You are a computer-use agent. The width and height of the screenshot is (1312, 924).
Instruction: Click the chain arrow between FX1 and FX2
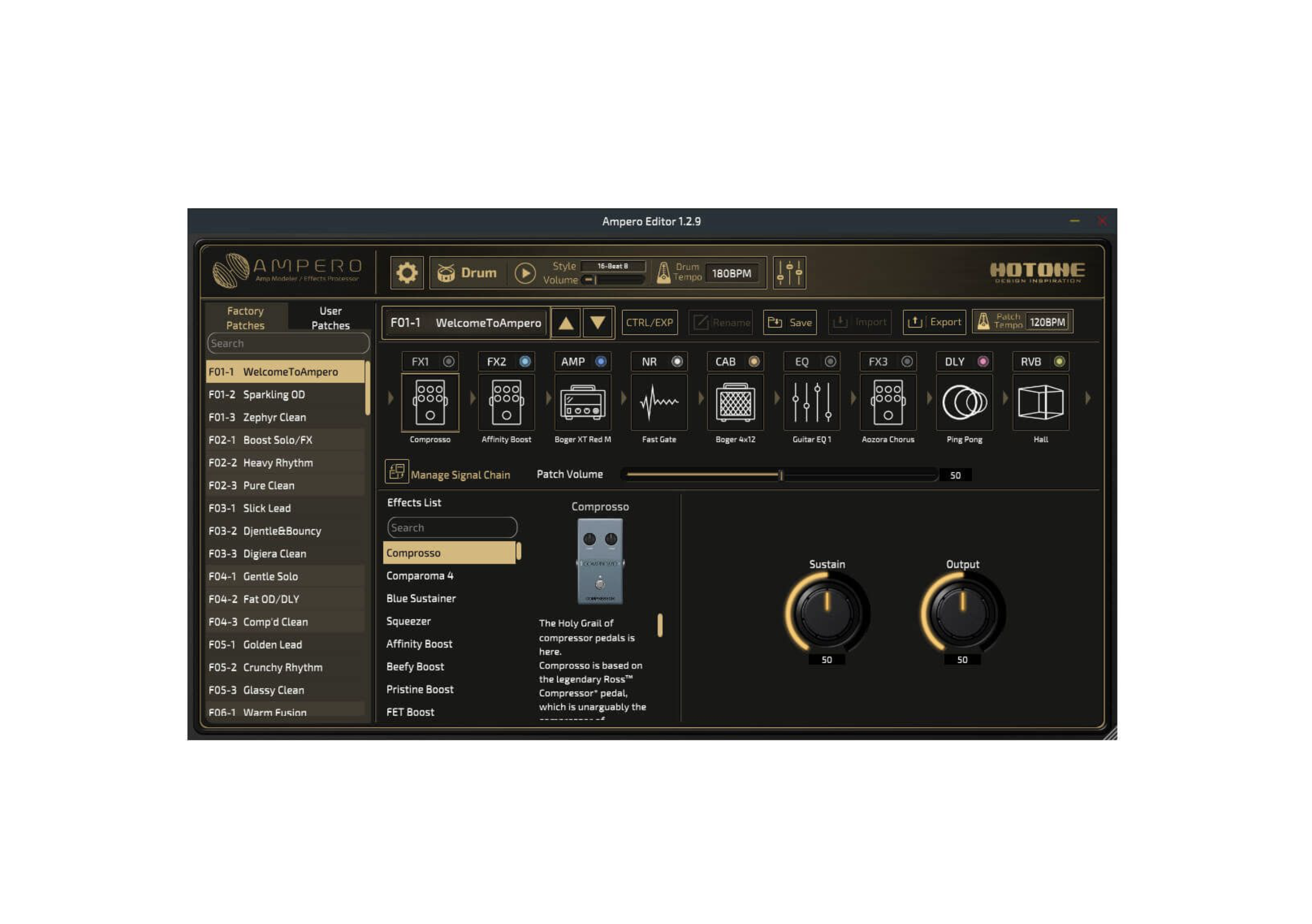pos(472,398)
